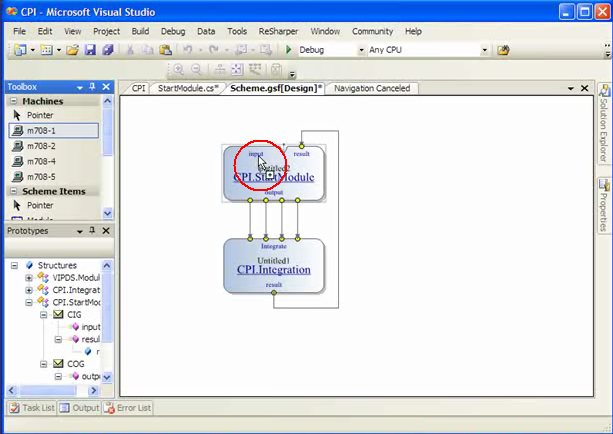Collapse the Machines toolbox group
Screen dimensions: 613x434
[x=14, y=101]
